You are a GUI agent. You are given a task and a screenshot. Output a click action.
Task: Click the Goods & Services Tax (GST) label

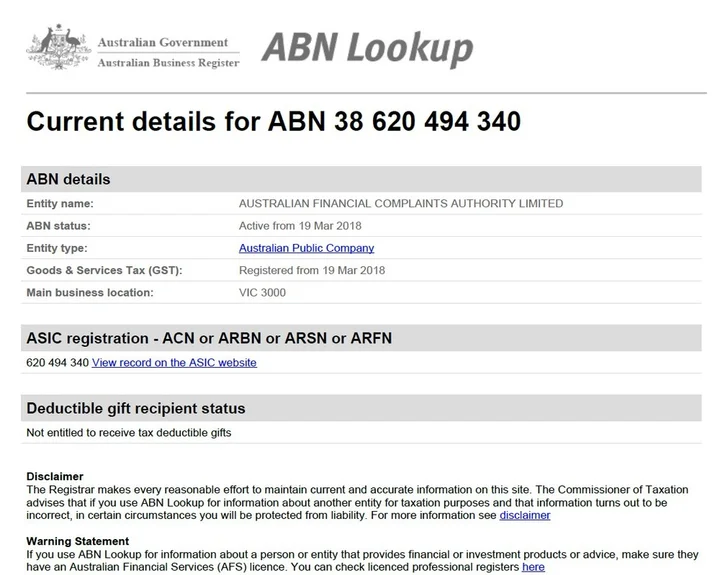click(104, 271)
